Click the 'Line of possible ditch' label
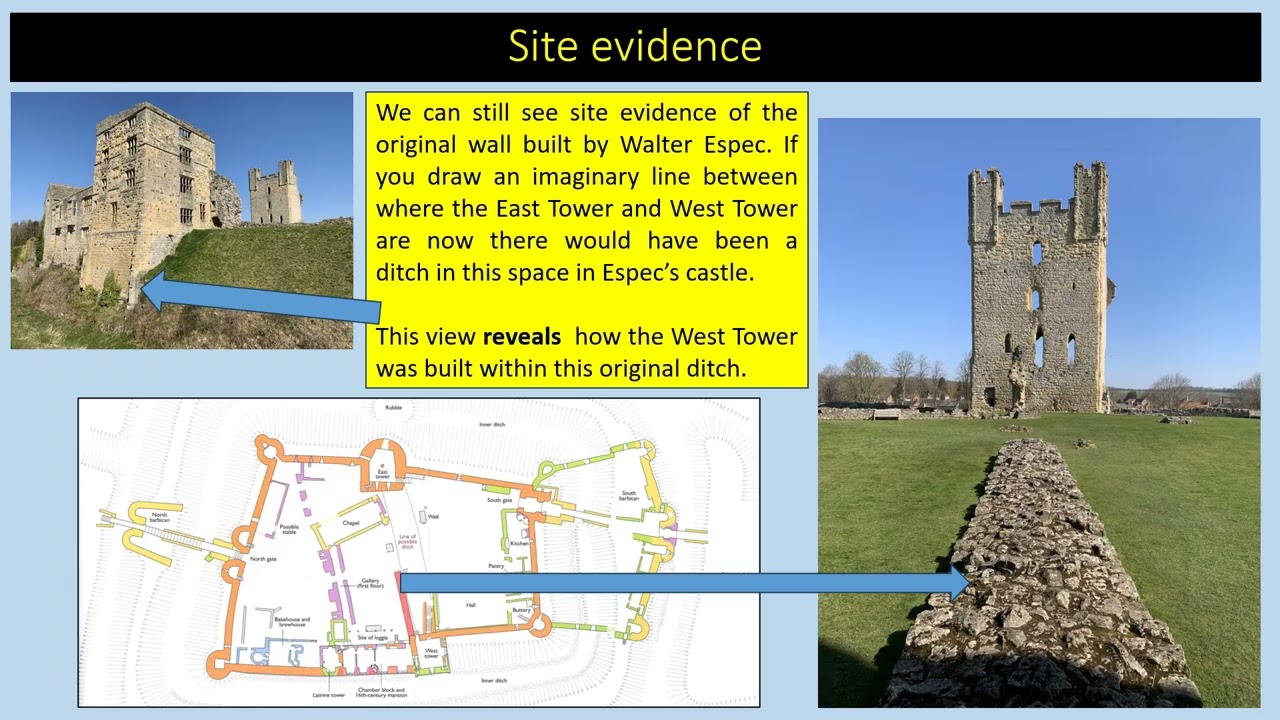Viewport: 1280px width, 720px height. click(407, 542)
